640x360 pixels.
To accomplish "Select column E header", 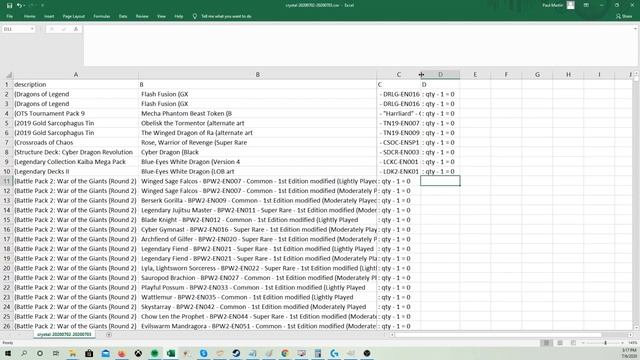I will click(475, 75).
